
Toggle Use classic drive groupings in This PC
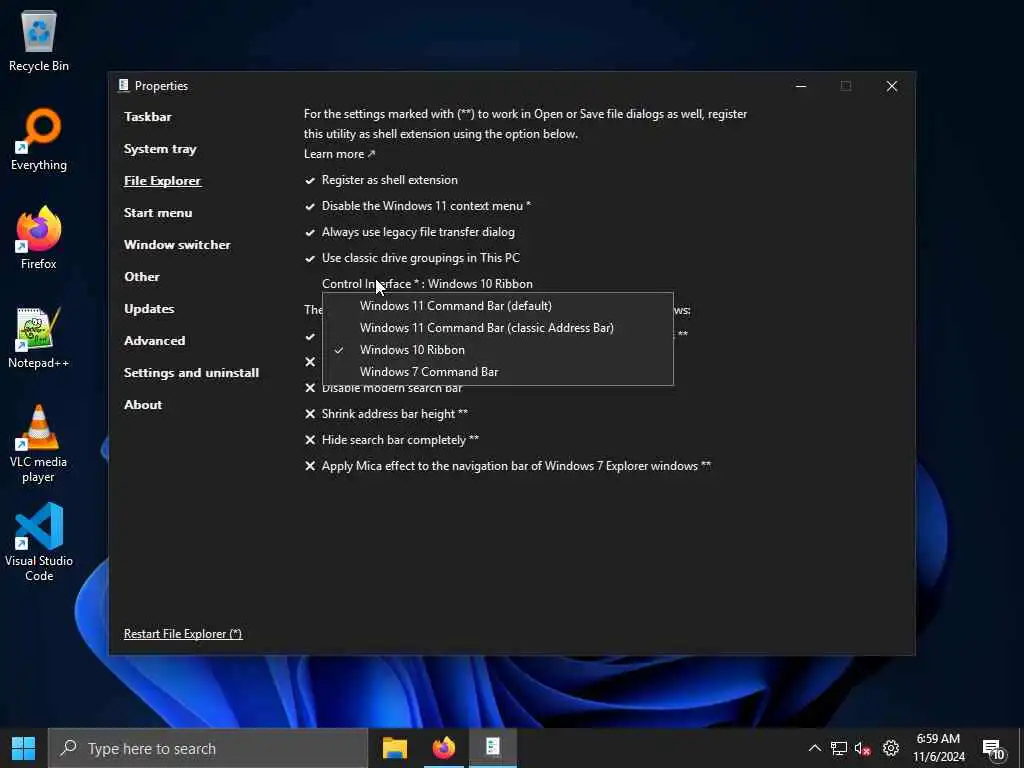point(412,258)
